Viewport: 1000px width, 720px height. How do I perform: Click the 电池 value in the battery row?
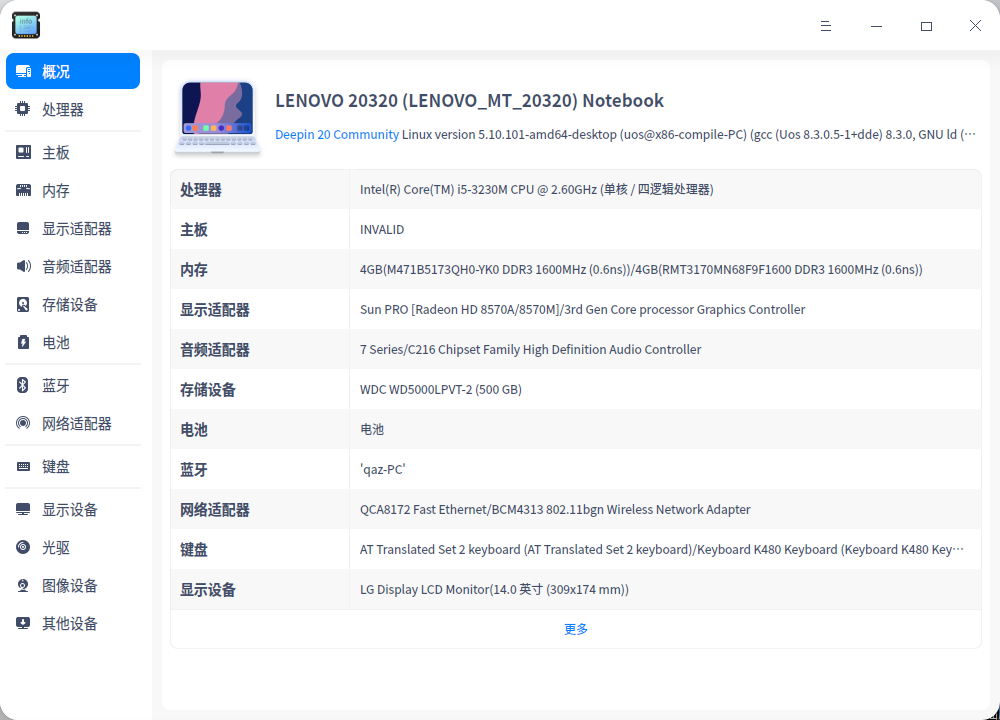372,429
